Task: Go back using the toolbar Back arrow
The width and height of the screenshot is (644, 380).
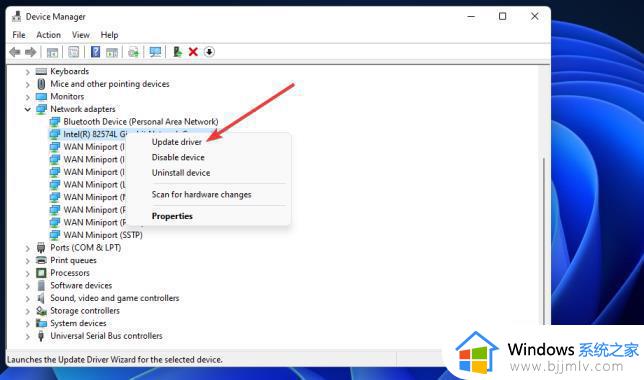Action: (15, 52)
